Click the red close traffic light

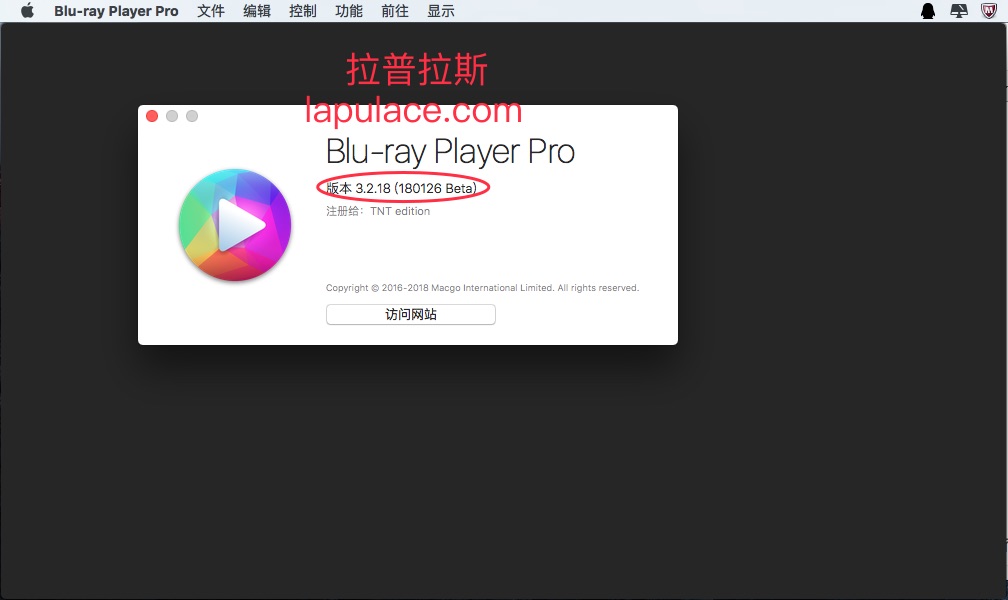coord(151,115)
